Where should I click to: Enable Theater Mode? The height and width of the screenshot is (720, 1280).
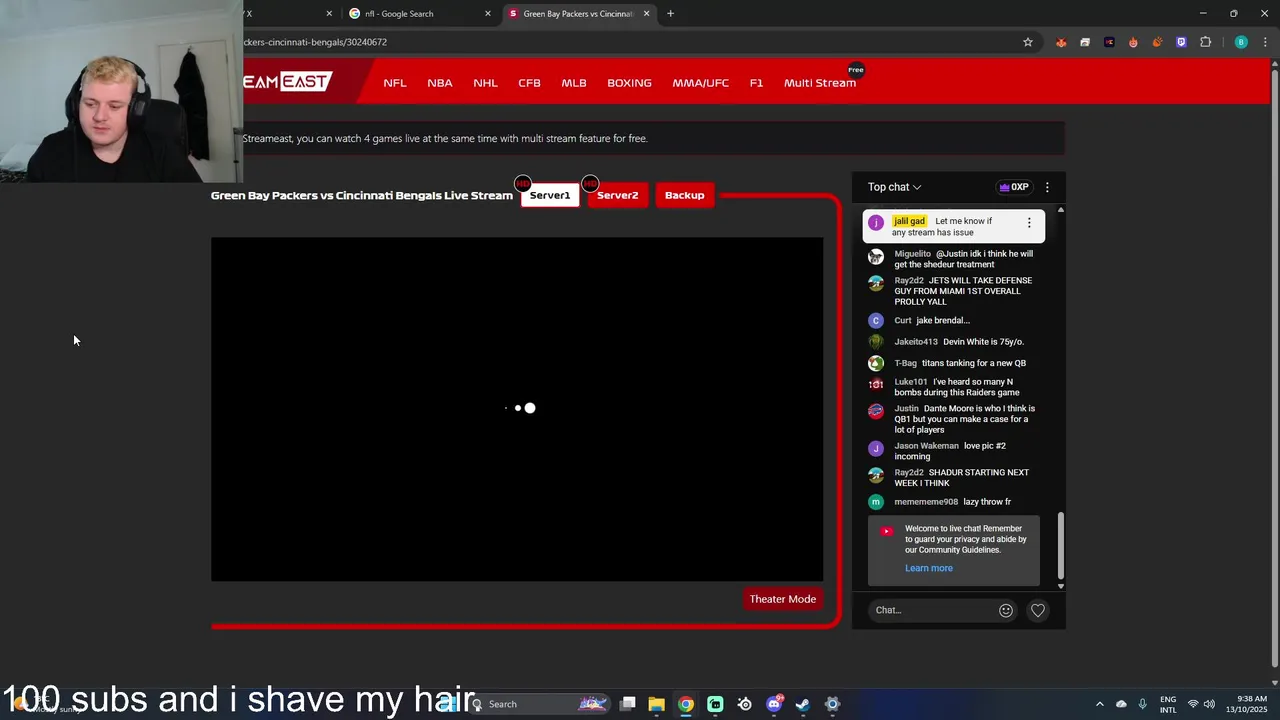click(x=783, y=599)
